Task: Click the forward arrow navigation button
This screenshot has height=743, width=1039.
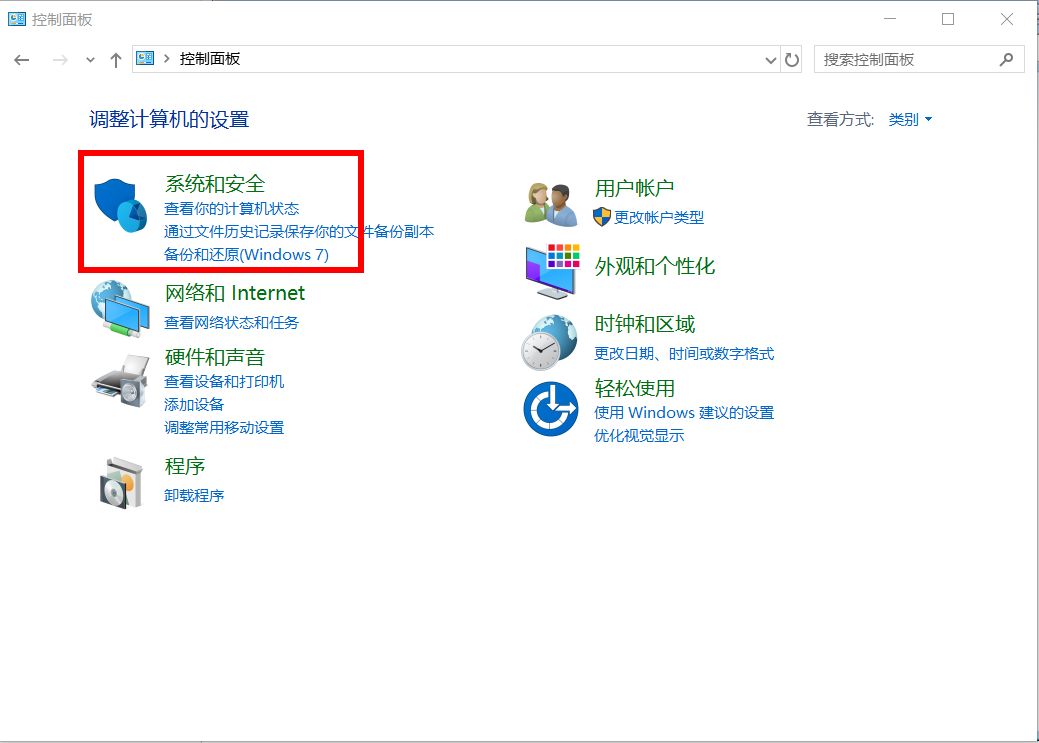Action: click(x=60, y=60)
